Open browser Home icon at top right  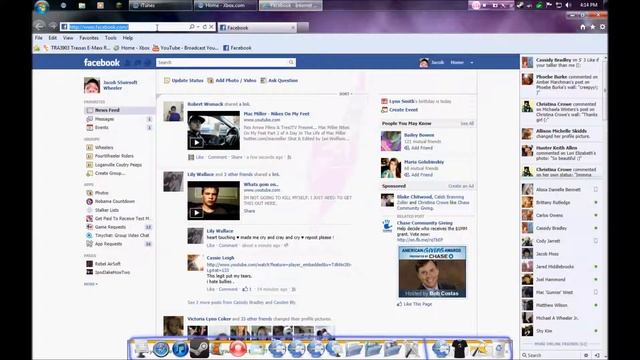583,27
